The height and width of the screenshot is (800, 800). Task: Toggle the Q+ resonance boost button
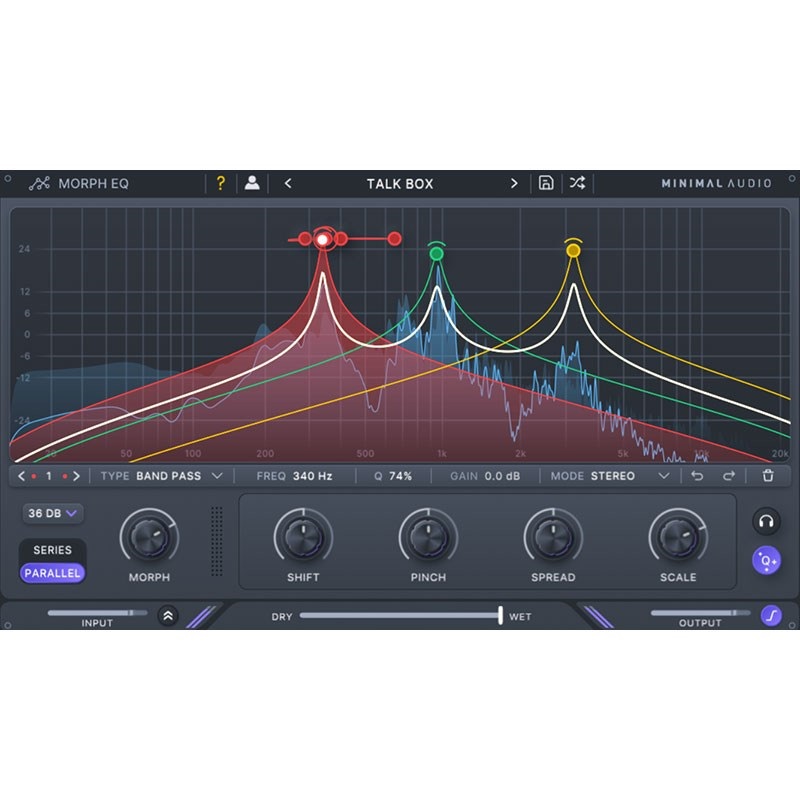(766, 560)
